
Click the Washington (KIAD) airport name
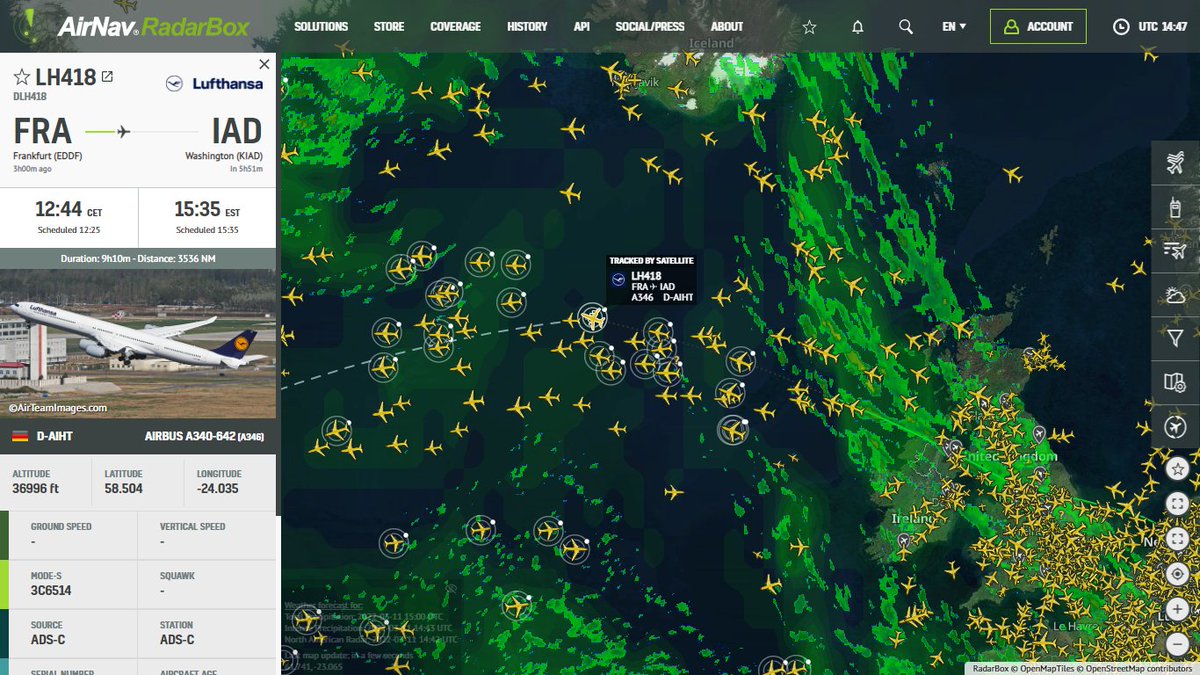(x=224, y=157)
